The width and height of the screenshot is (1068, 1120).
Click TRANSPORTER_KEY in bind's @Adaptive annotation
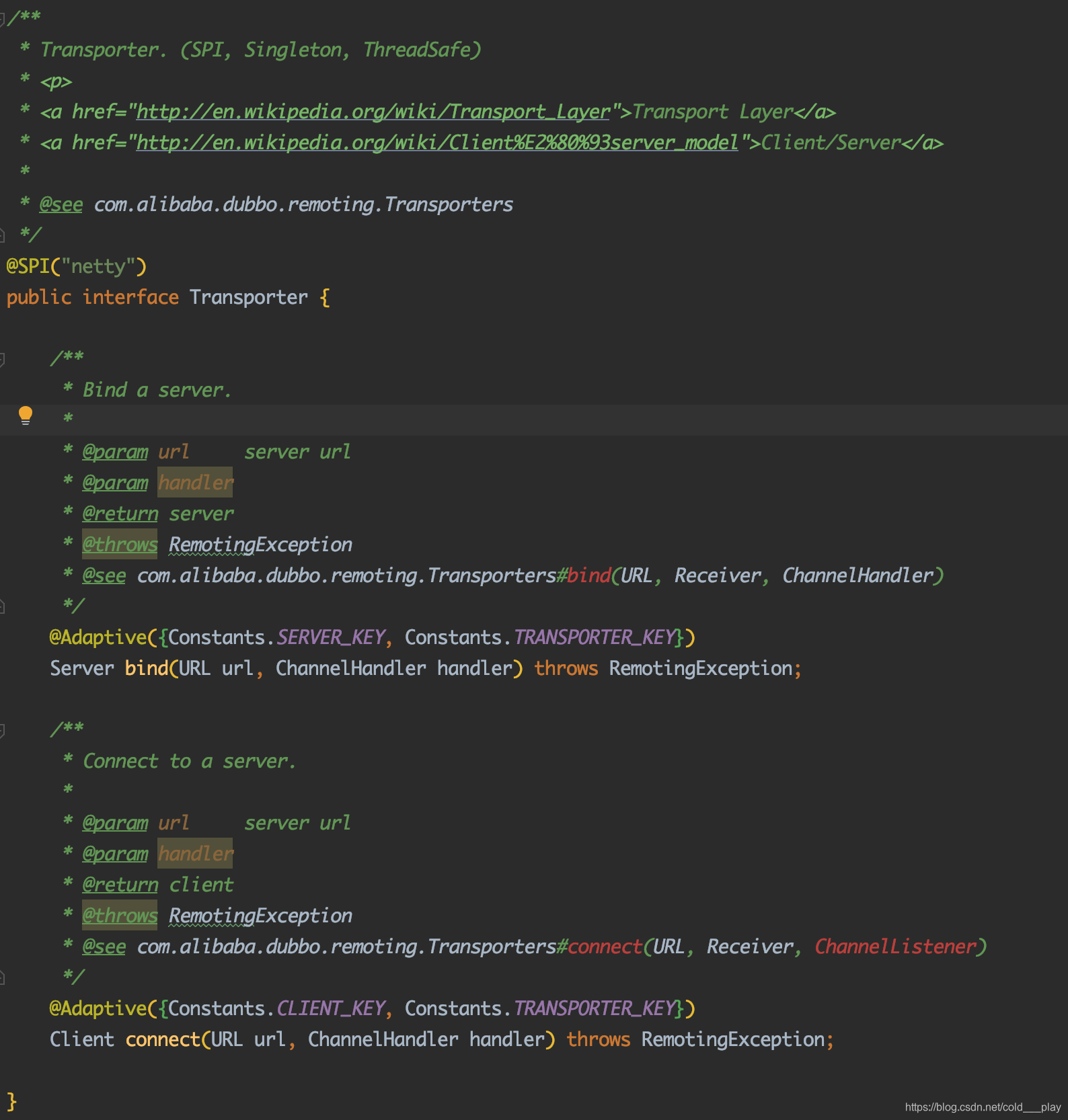[x=595, y=637]
